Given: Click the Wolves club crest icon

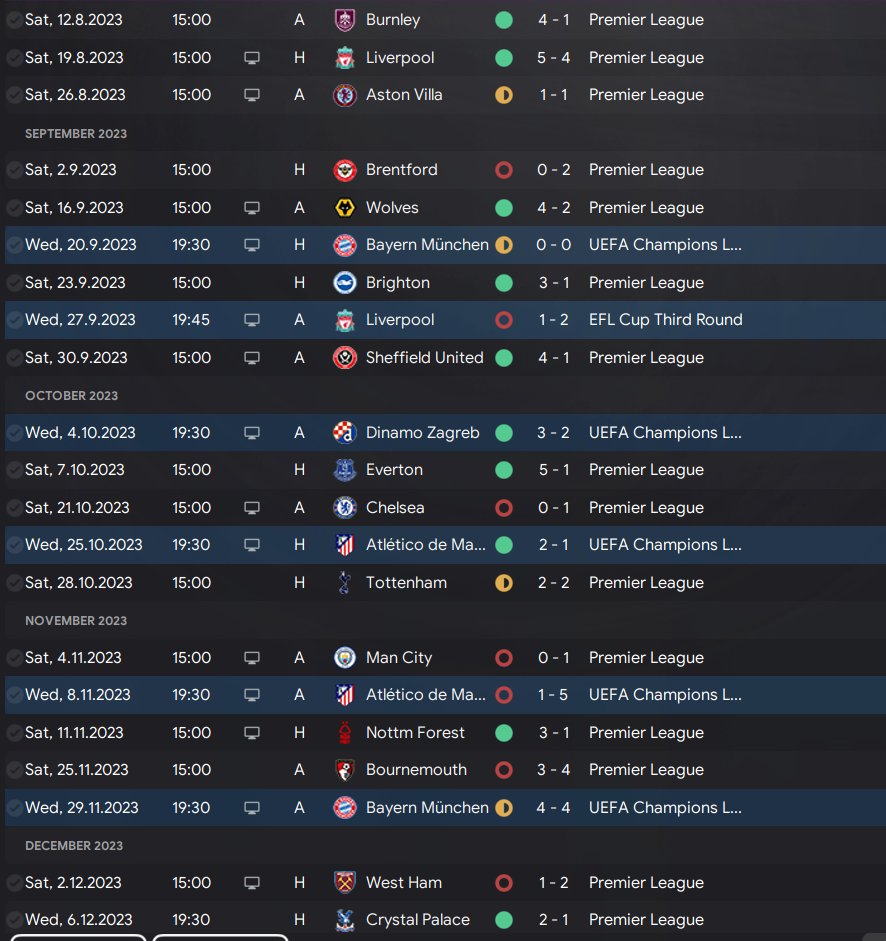Looking at the screenshot, I should click(x=345, y=208).
